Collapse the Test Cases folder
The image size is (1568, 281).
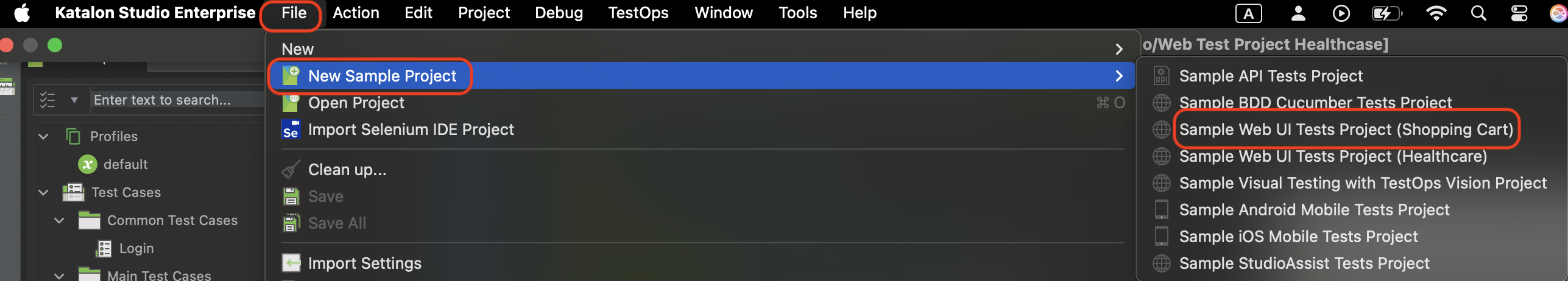[x=43, y=192]
